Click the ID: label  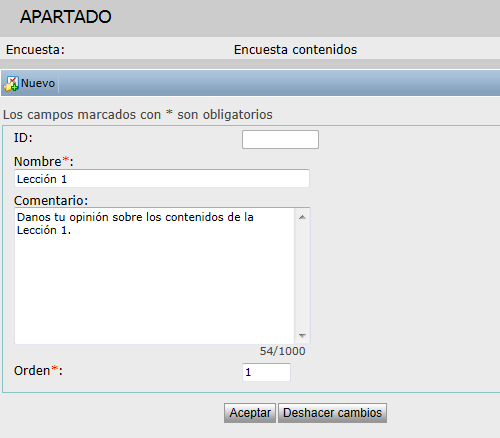tap(23, 138)
